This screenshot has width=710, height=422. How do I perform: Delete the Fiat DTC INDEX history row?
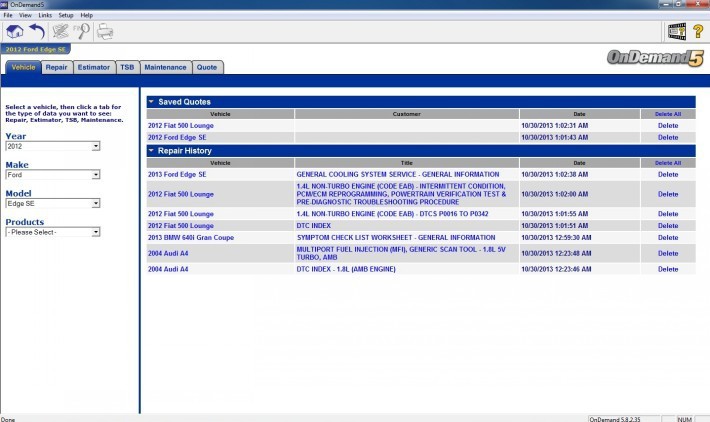tap(668, 225)
